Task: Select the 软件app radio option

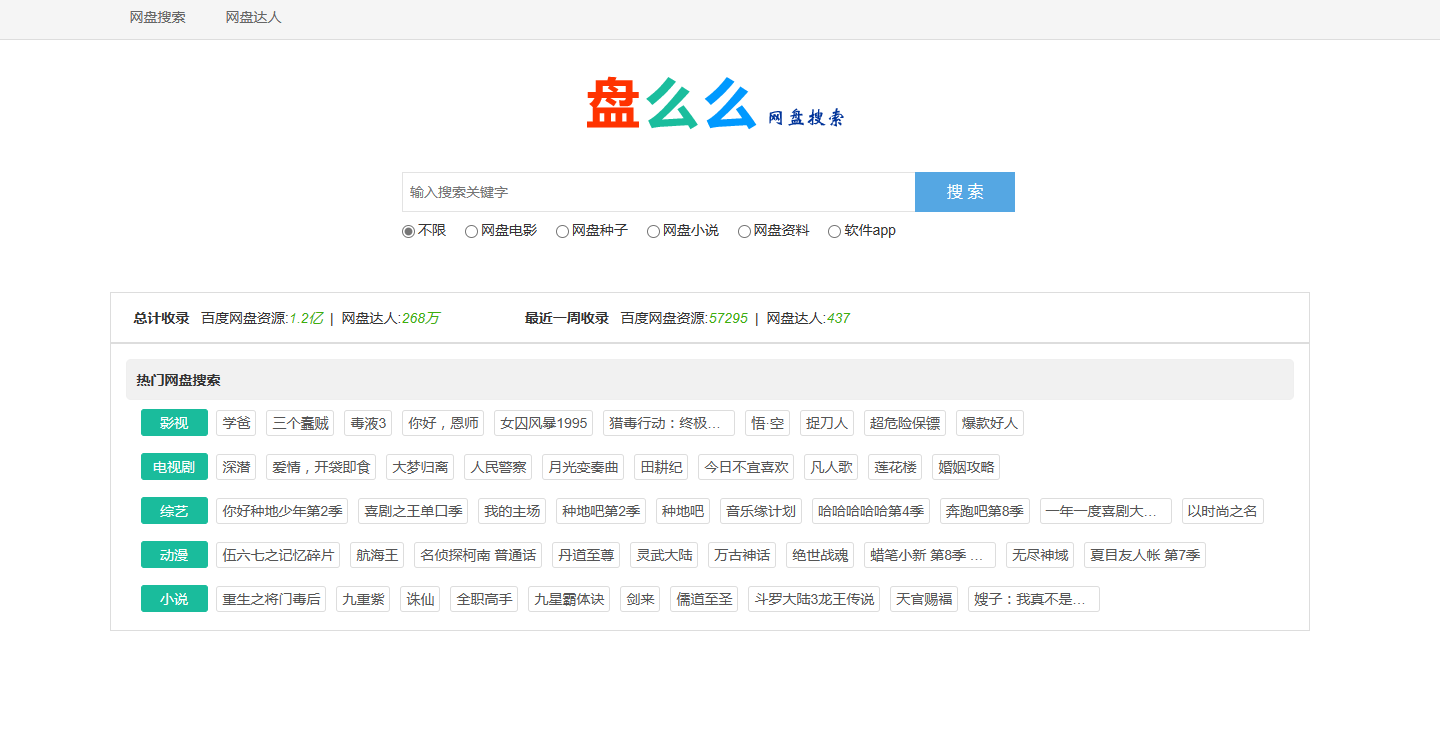Action: coord(834,231)
